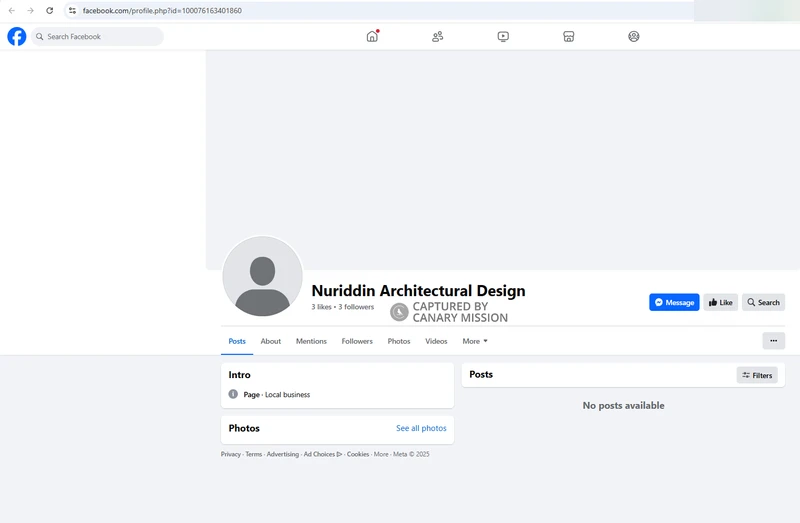This screenshot has height=523, width=800.
Task: Open the Home feed icon
Action: click(372, 36)
